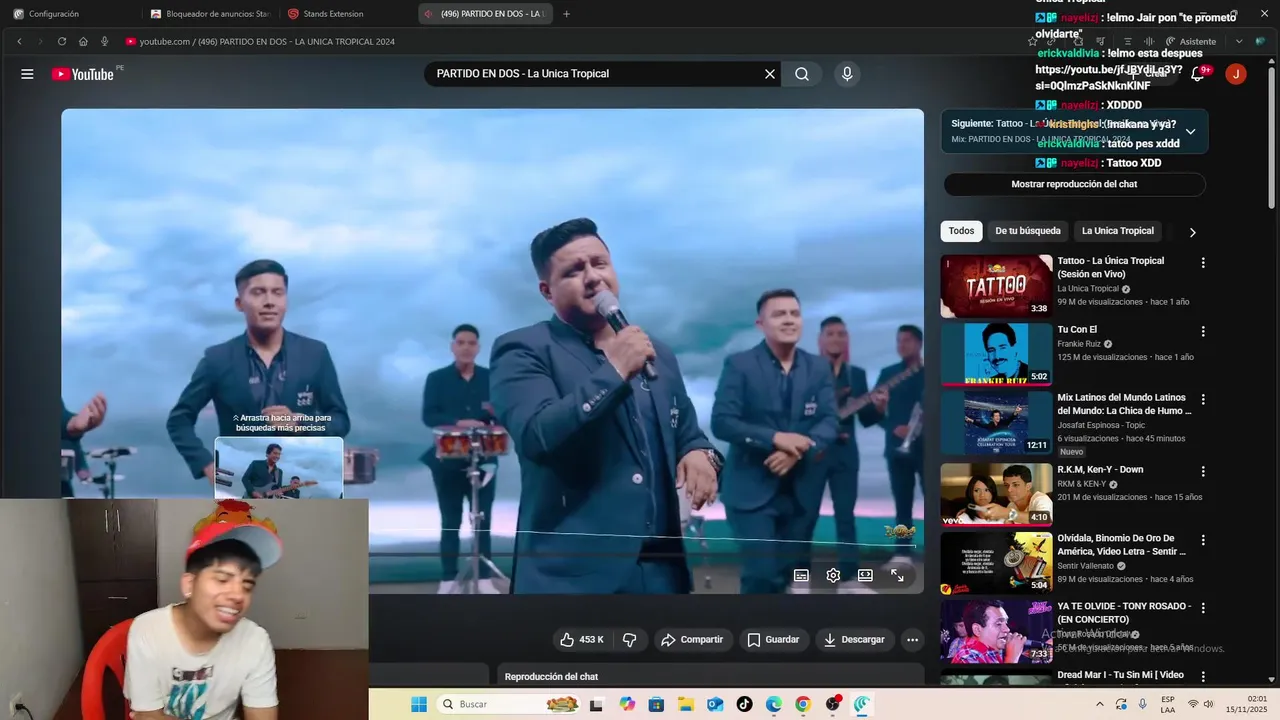Viewport: 1280px width, 720px height.
Task: Select the De tu búsqueda chip
Action: point(1027,231)
